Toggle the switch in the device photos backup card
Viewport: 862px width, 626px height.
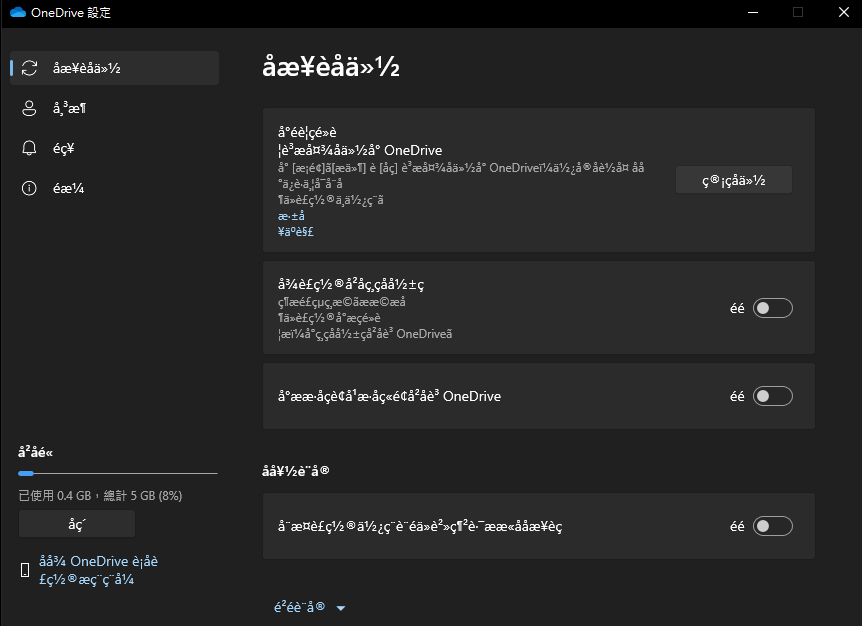pyautogui.click(x=773, y=308)
